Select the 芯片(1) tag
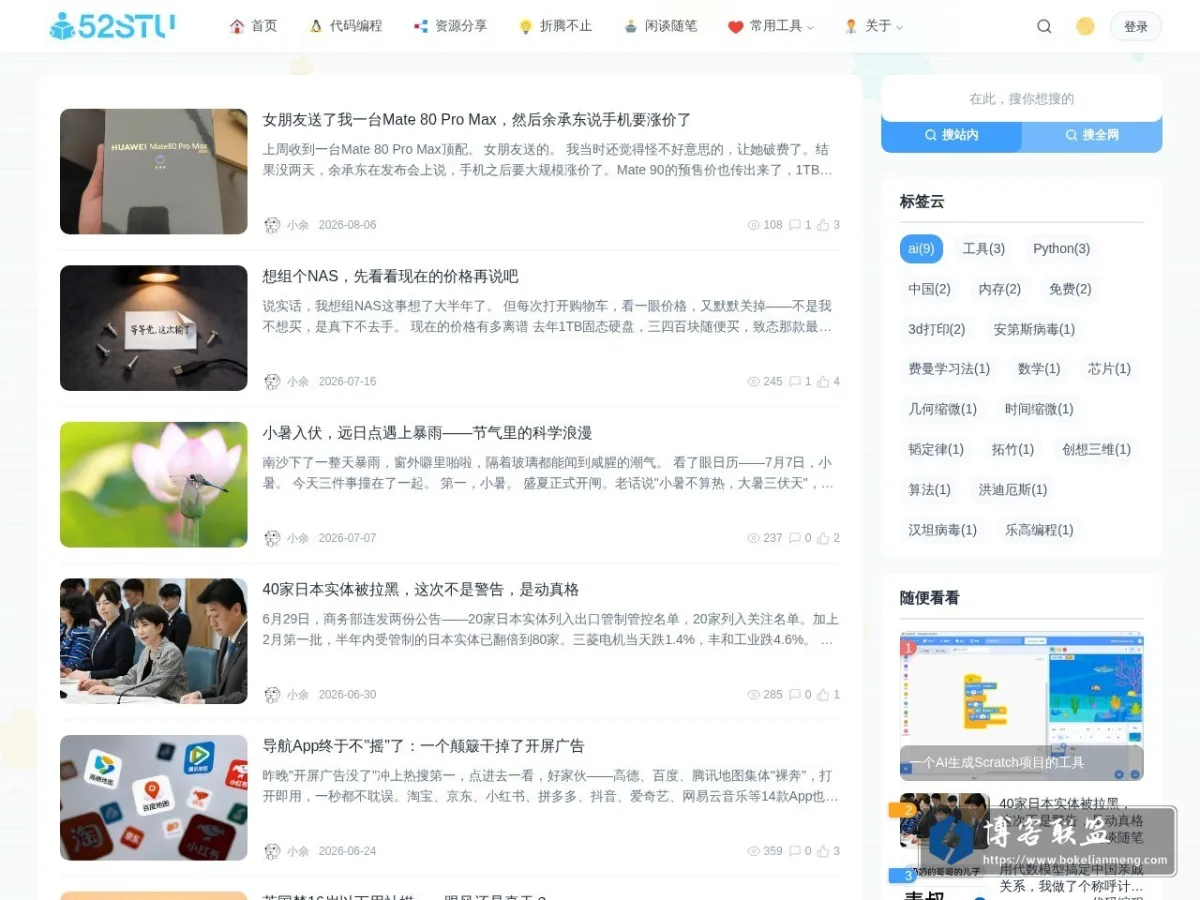Screen dimensions: 1200x900 pyautogui.click(x=1109, y=369)
